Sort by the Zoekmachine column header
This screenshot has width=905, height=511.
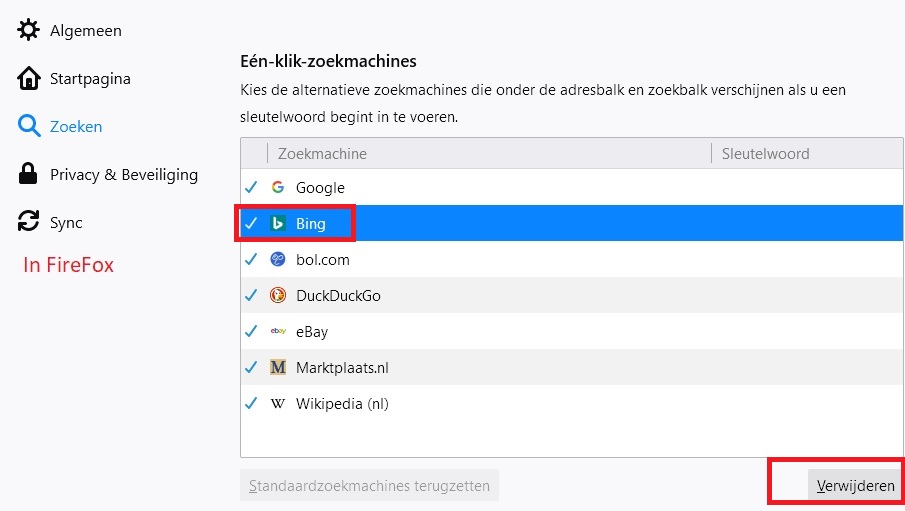pos(322,154)
